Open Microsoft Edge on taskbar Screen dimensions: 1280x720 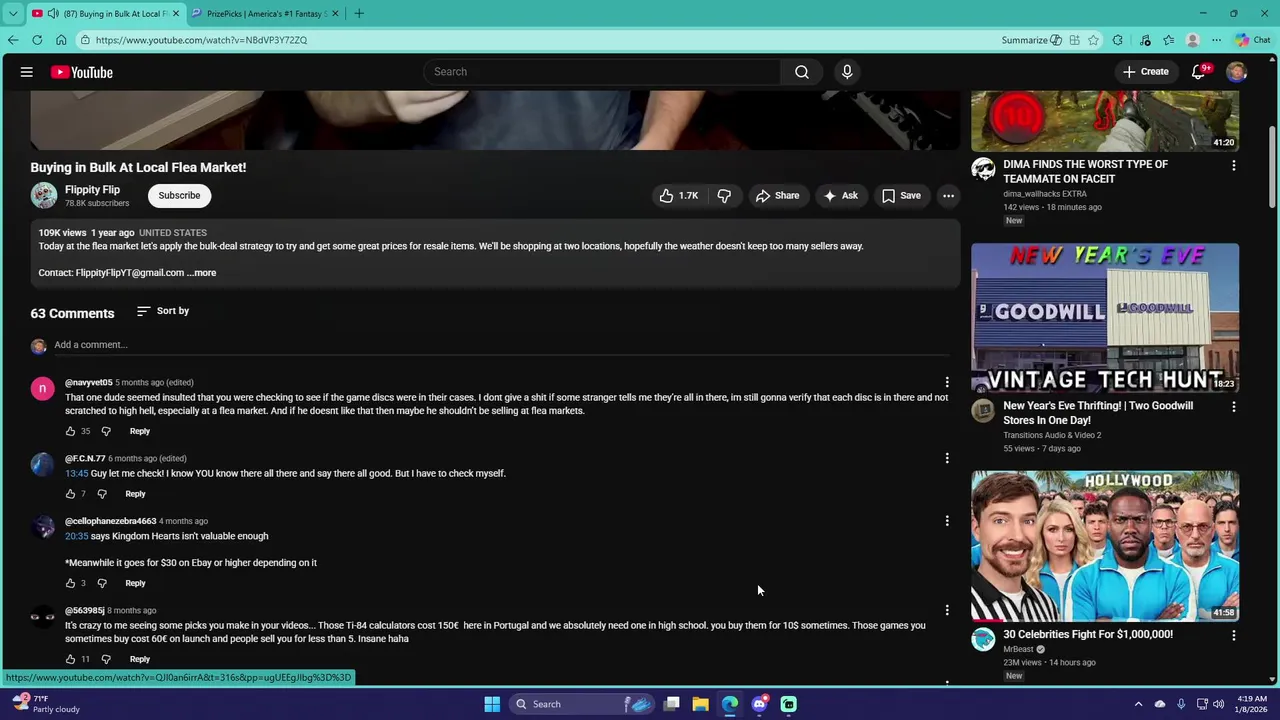pos(730,704)
